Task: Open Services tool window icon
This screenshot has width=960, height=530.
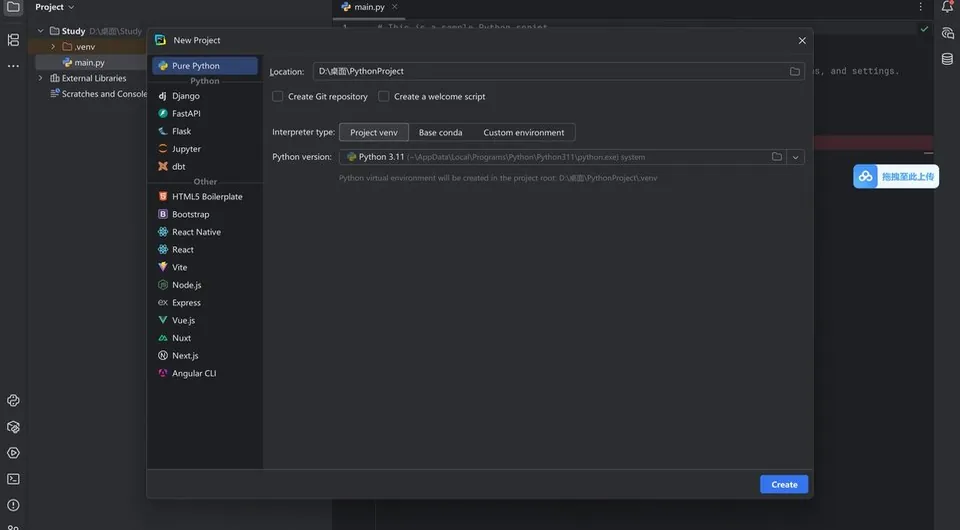Action: [13, 453]
